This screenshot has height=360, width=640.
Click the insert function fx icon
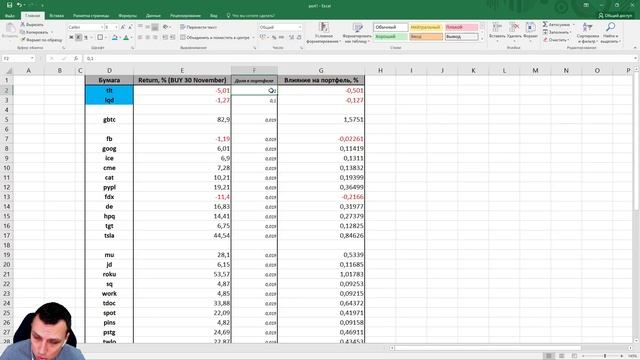[x=76, y=58]
